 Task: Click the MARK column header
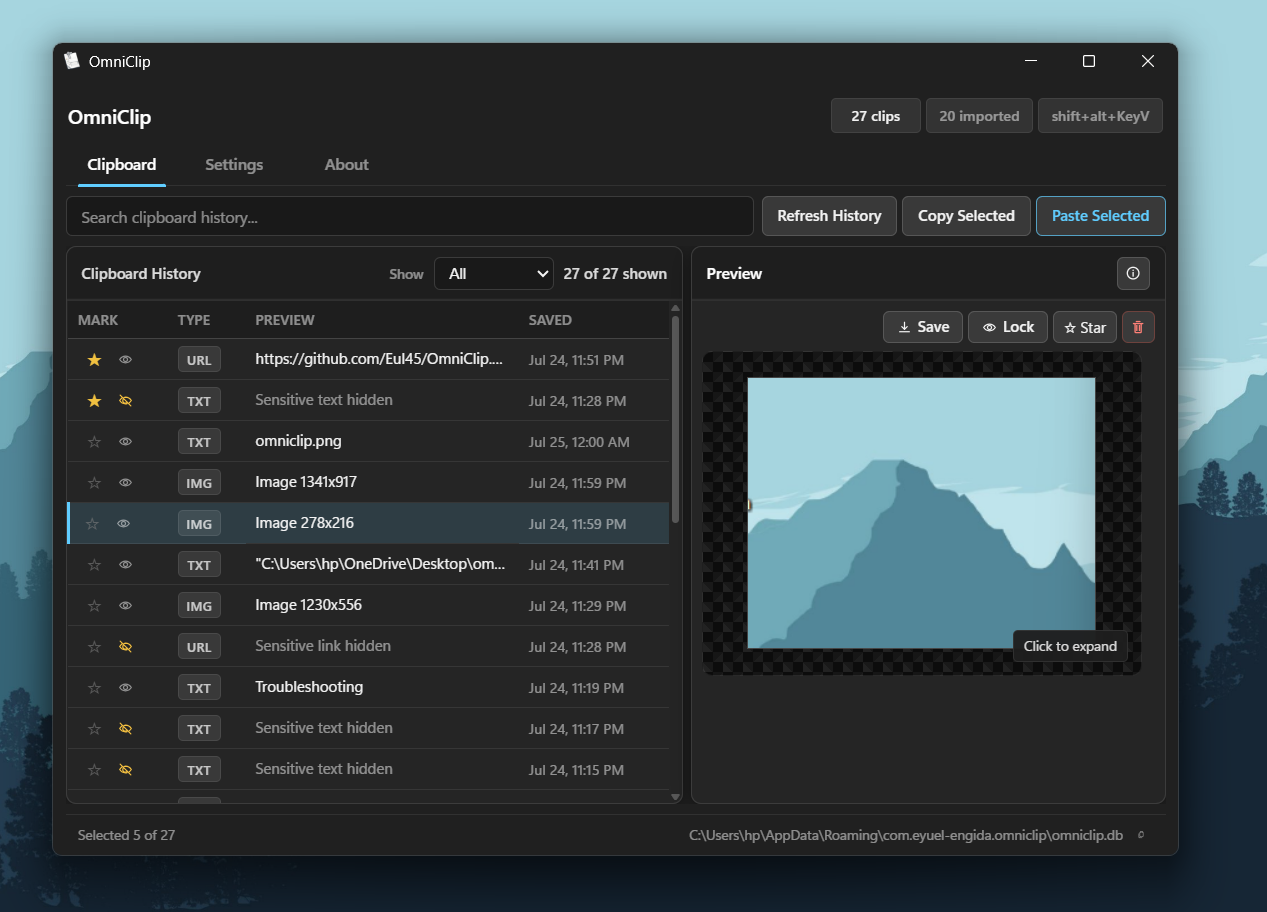pyautogui.click(x=98, y=320)
